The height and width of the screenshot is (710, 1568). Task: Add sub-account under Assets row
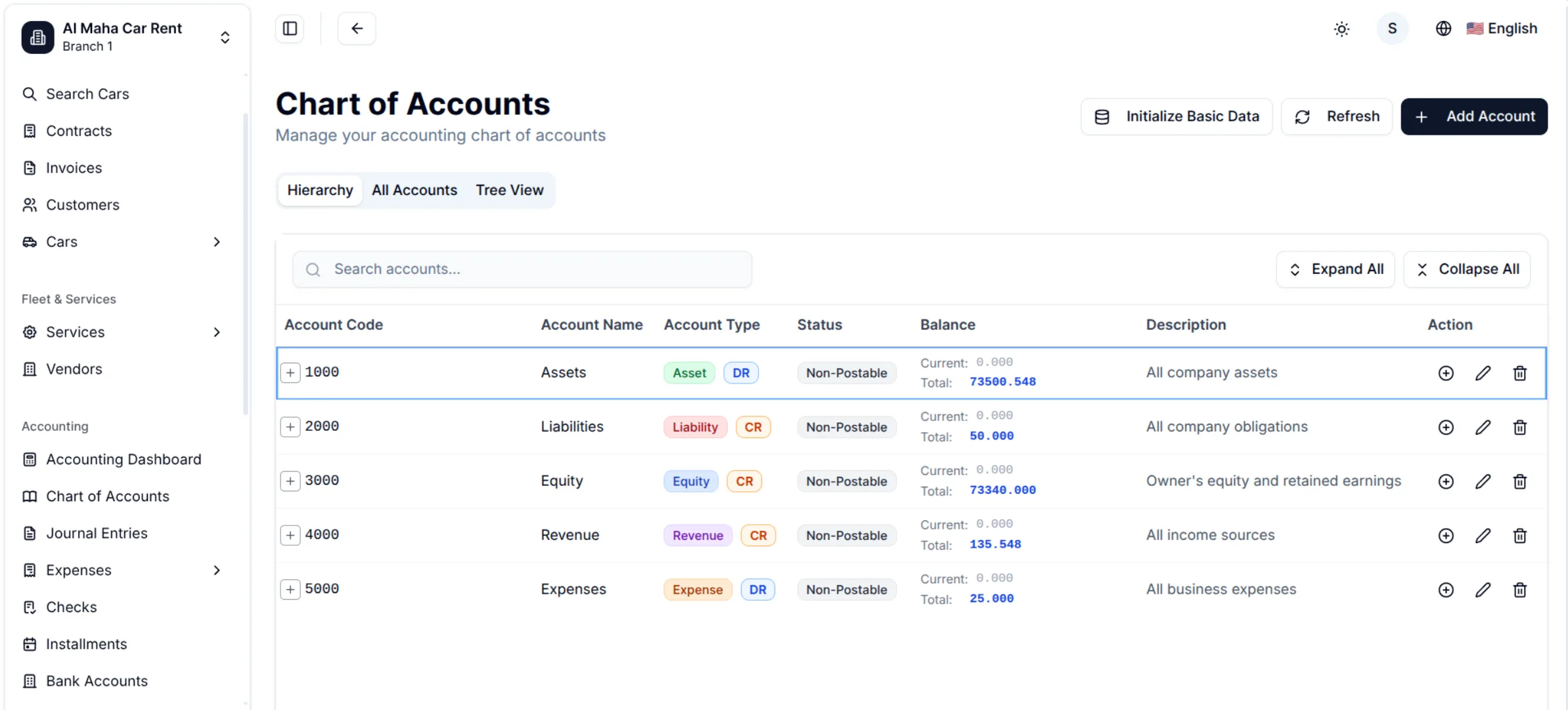pyautogui.click(x=1446, y=373)
